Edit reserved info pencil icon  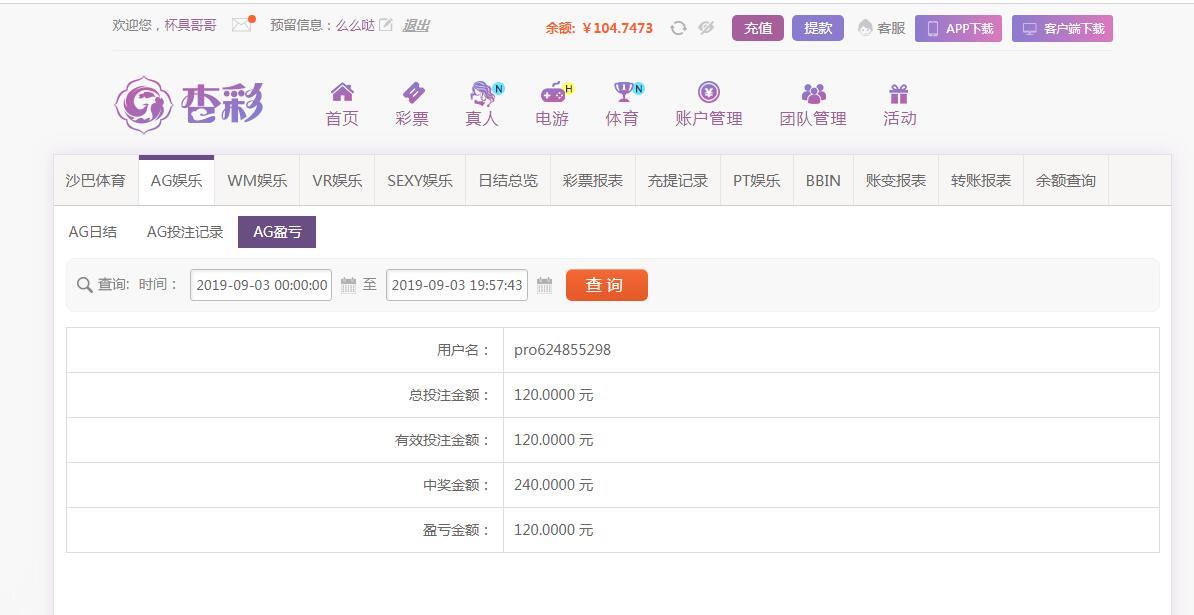(386, 24)
